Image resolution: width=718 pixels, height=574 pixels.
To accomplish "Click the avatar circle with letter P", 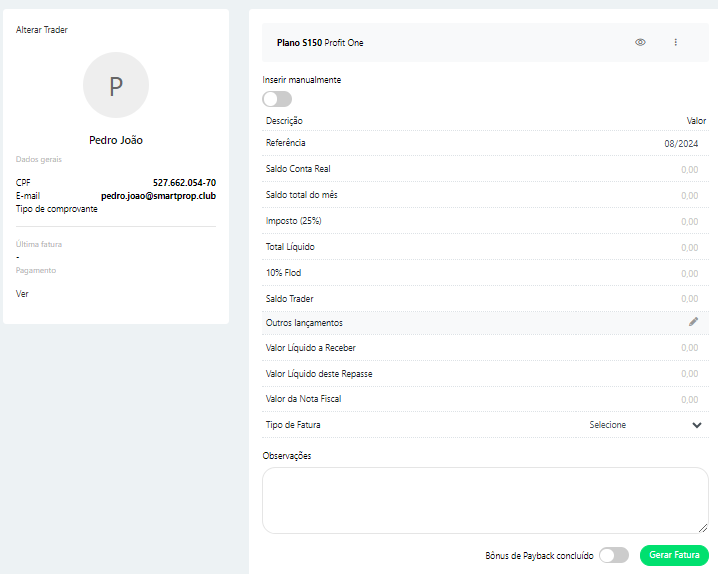I will [x=116, y=86].
